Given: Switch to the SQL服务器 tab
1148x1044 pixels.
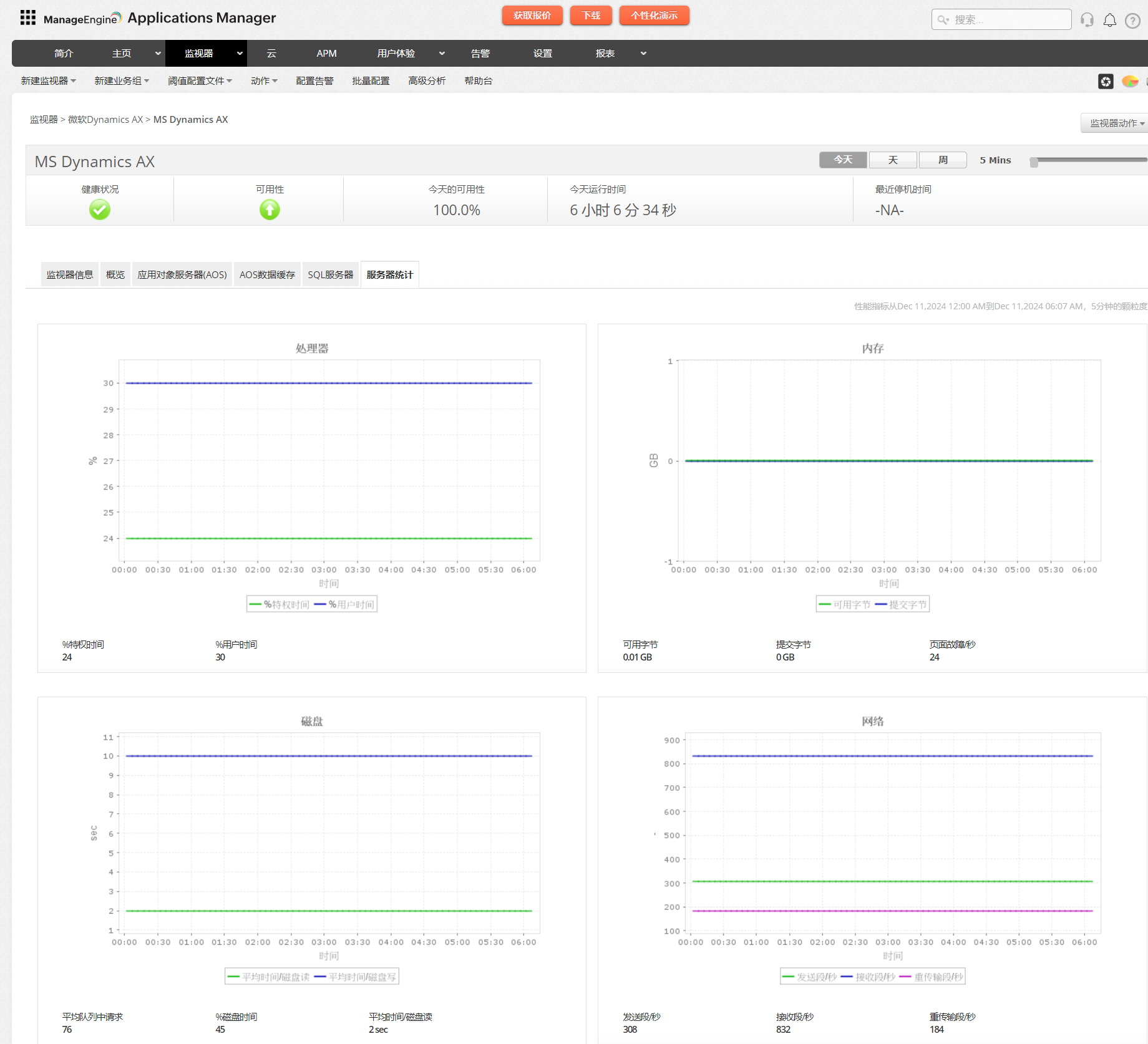Looking at the screenshot, I should click(331, 275).
